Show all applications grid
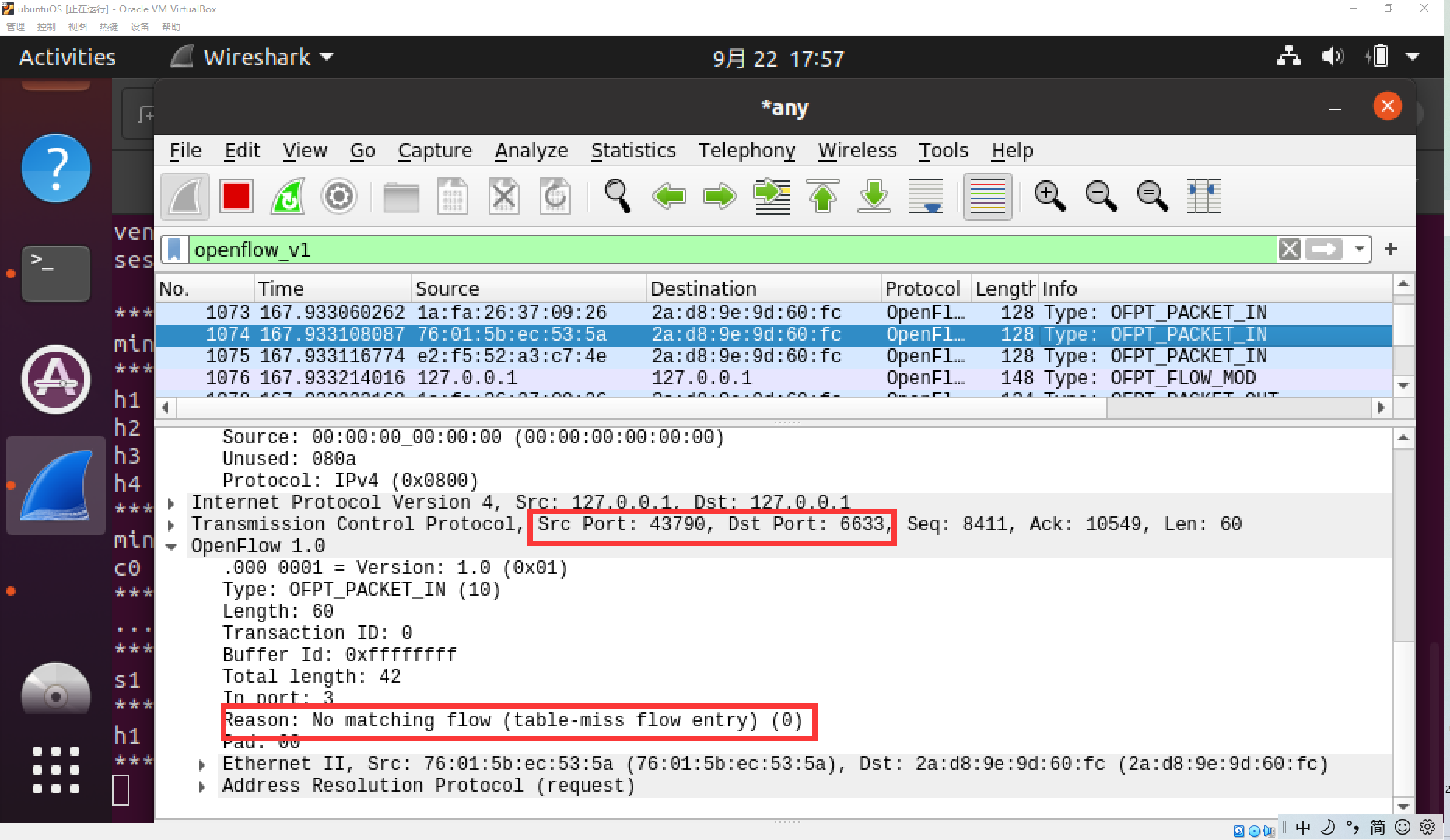Viewport: 1450px width, 840px height. (x=56, y=770)
